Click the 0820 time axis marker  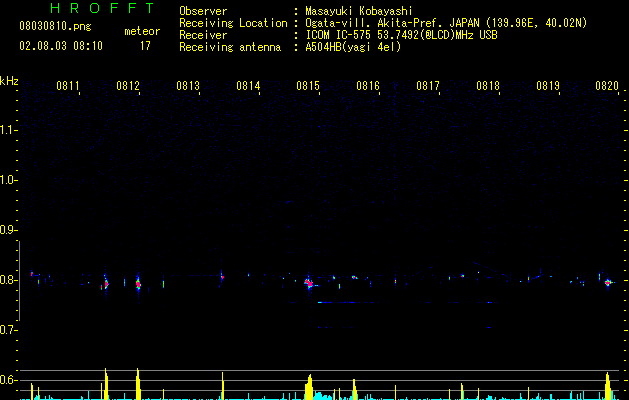tap(607, 86)
